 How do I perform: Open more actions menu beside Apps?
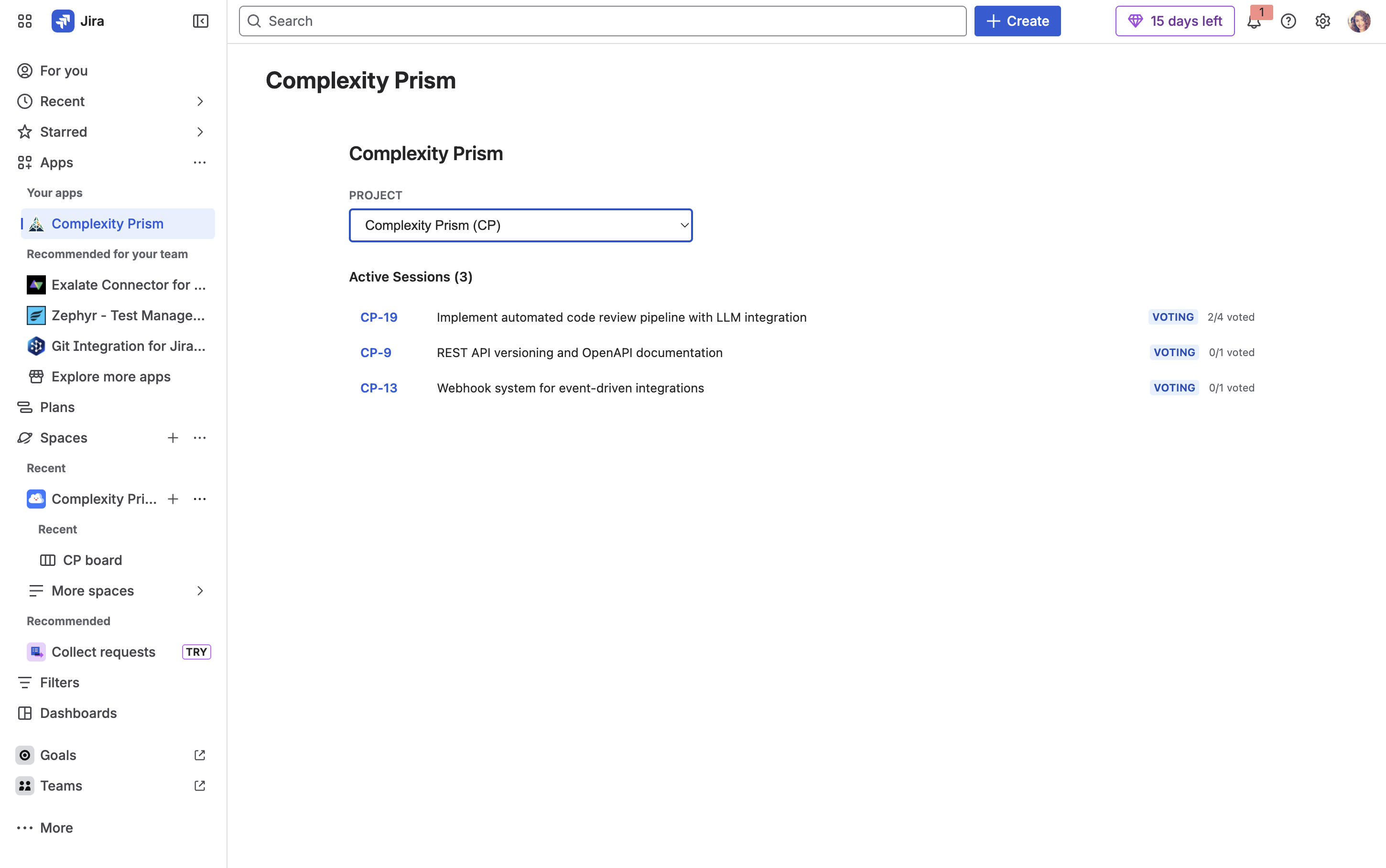[200, 163]
